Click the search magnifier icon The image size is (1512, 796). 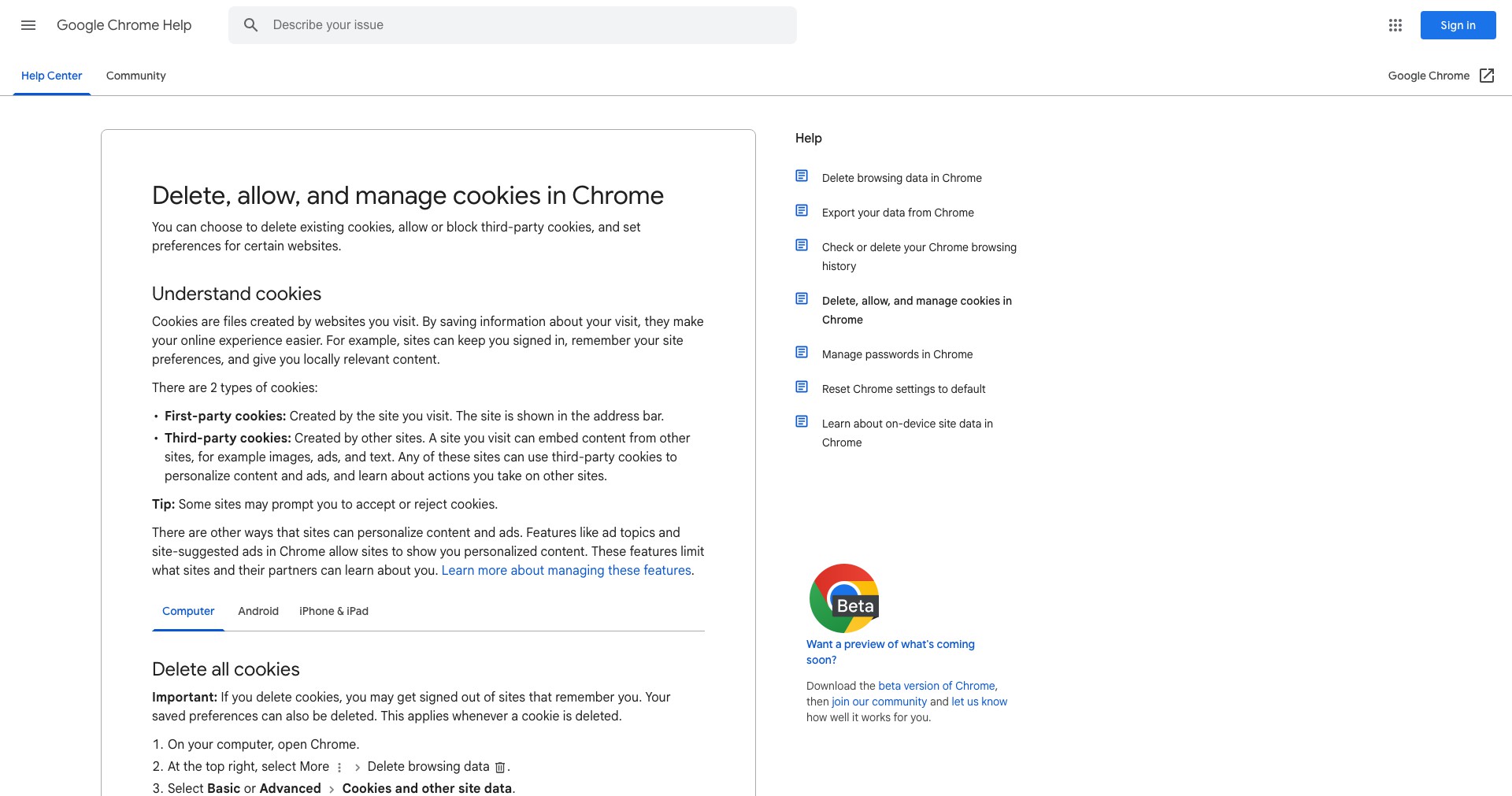250,25
